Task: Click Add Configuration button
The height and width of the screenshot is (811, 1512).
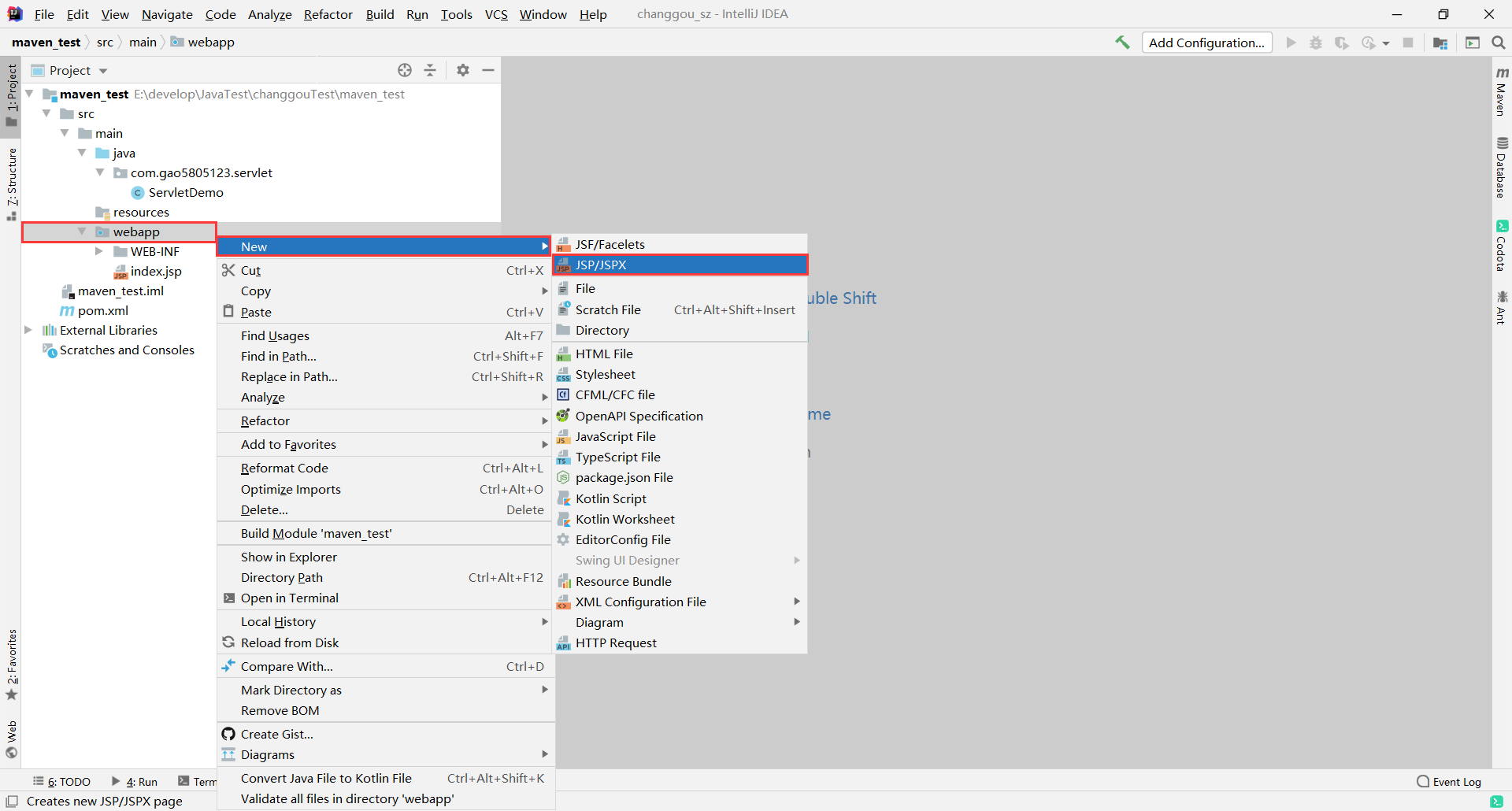Action: click(1206, 43)
